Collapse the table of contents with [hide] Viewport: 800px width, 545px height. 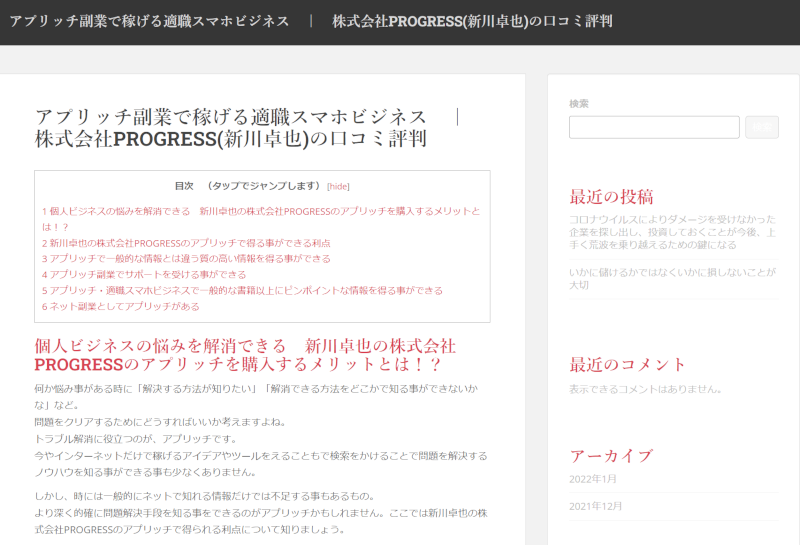coord(338,186)
